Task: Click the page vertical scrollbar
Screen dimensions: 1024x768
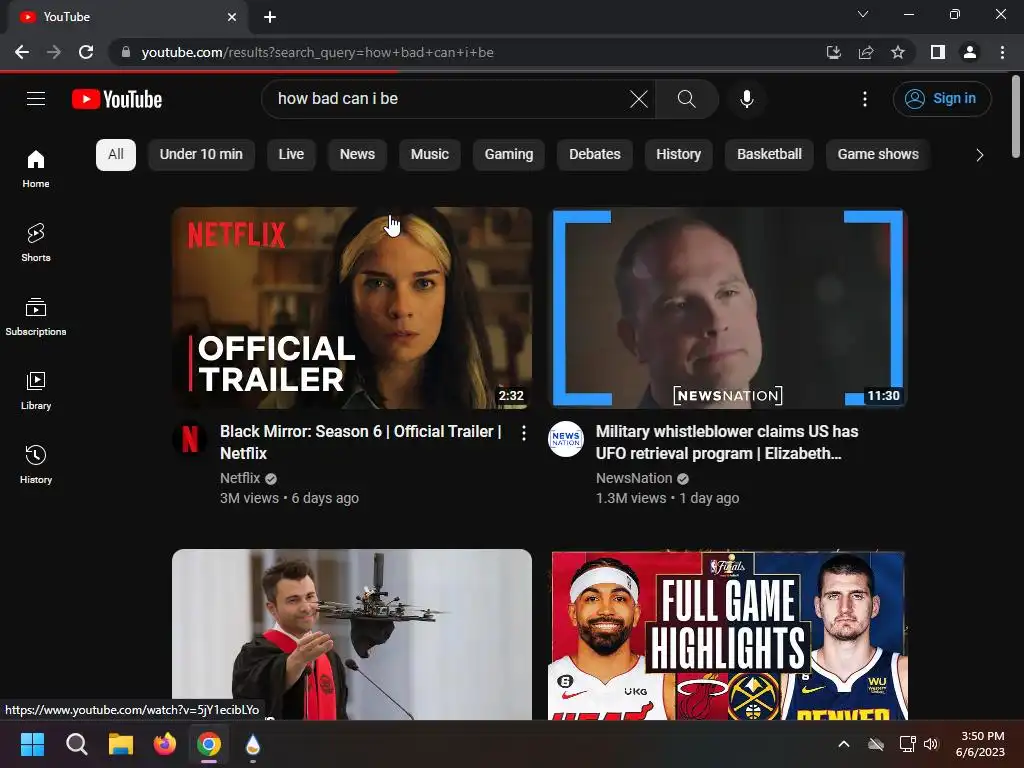Action: click(1016, 116)
